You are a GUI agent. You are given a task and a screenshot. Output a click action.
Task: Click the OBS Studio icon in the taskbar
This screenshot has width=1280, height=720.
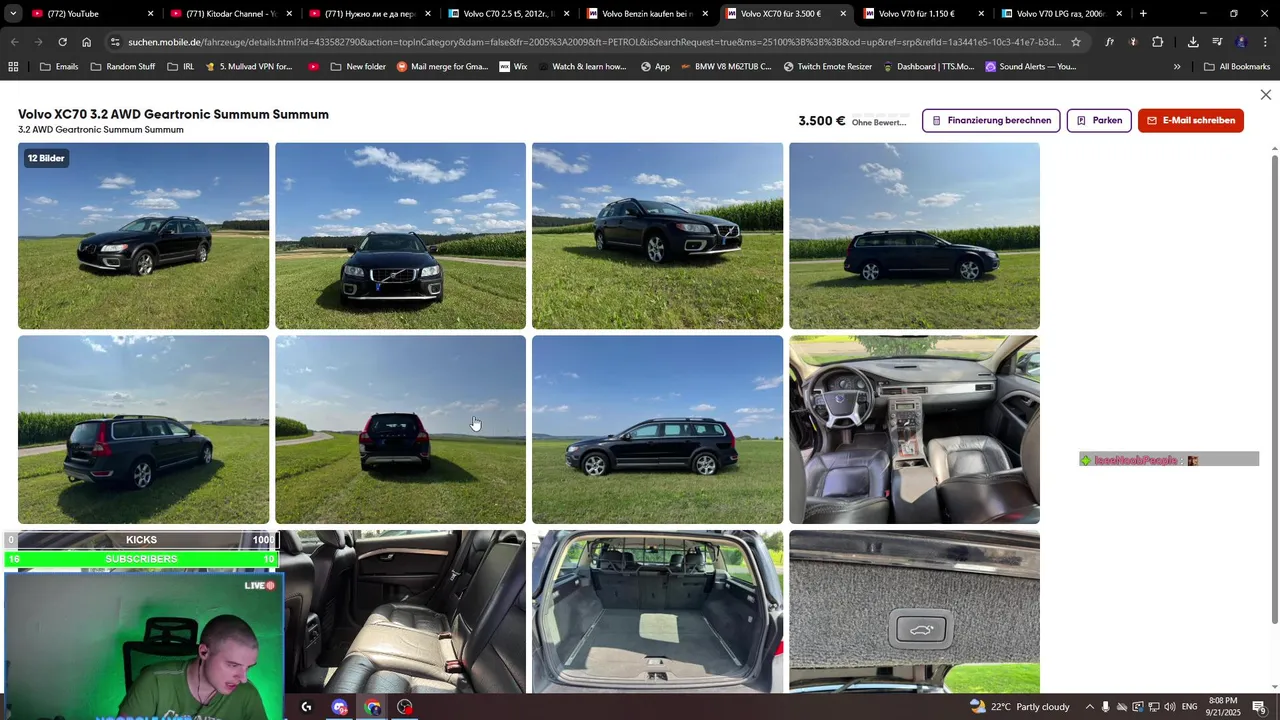tap(404, 707)
